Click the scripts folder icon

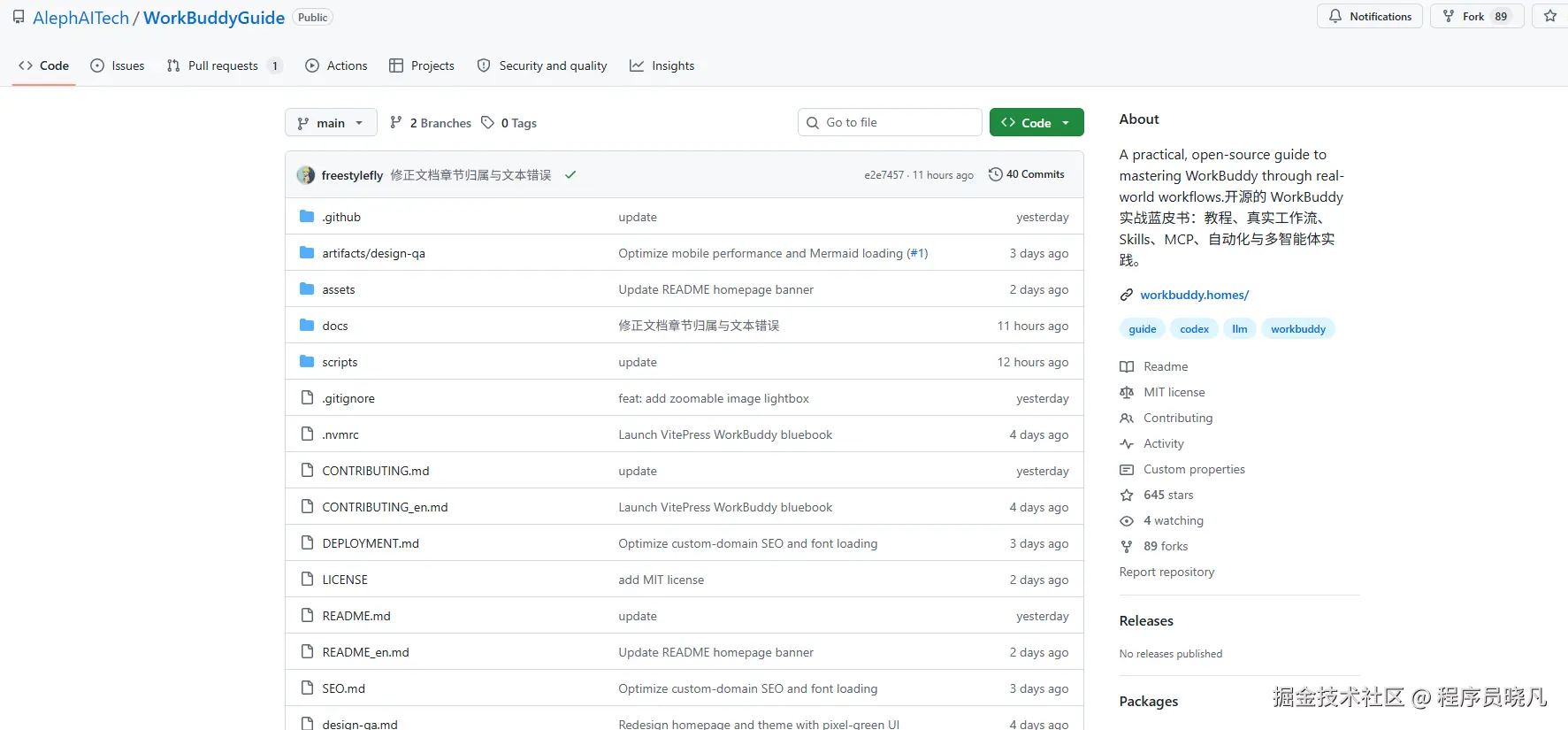click(307, 362)
